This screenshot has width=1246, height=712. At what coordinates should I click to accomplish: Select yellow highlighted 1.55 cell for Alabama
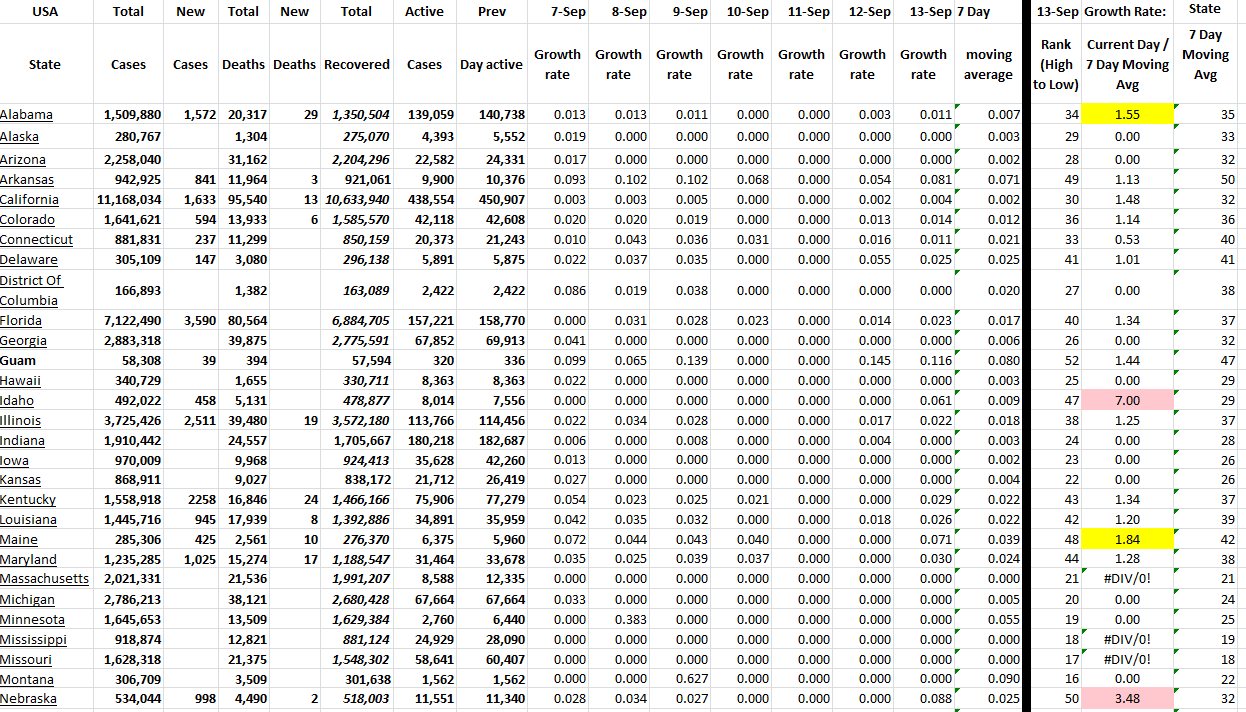1127,115
